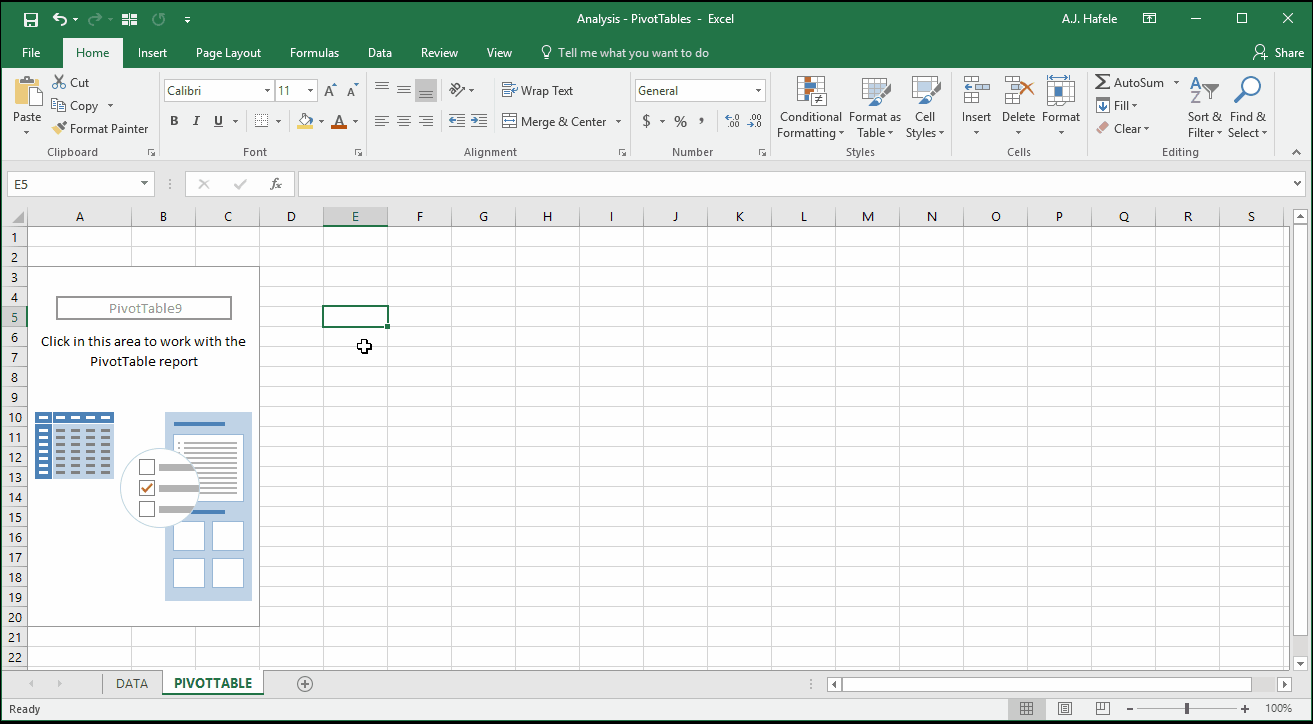Align cell text to the right
Image resolution: width=1313 pixels, height=724 pixels.
coord(426,121)
